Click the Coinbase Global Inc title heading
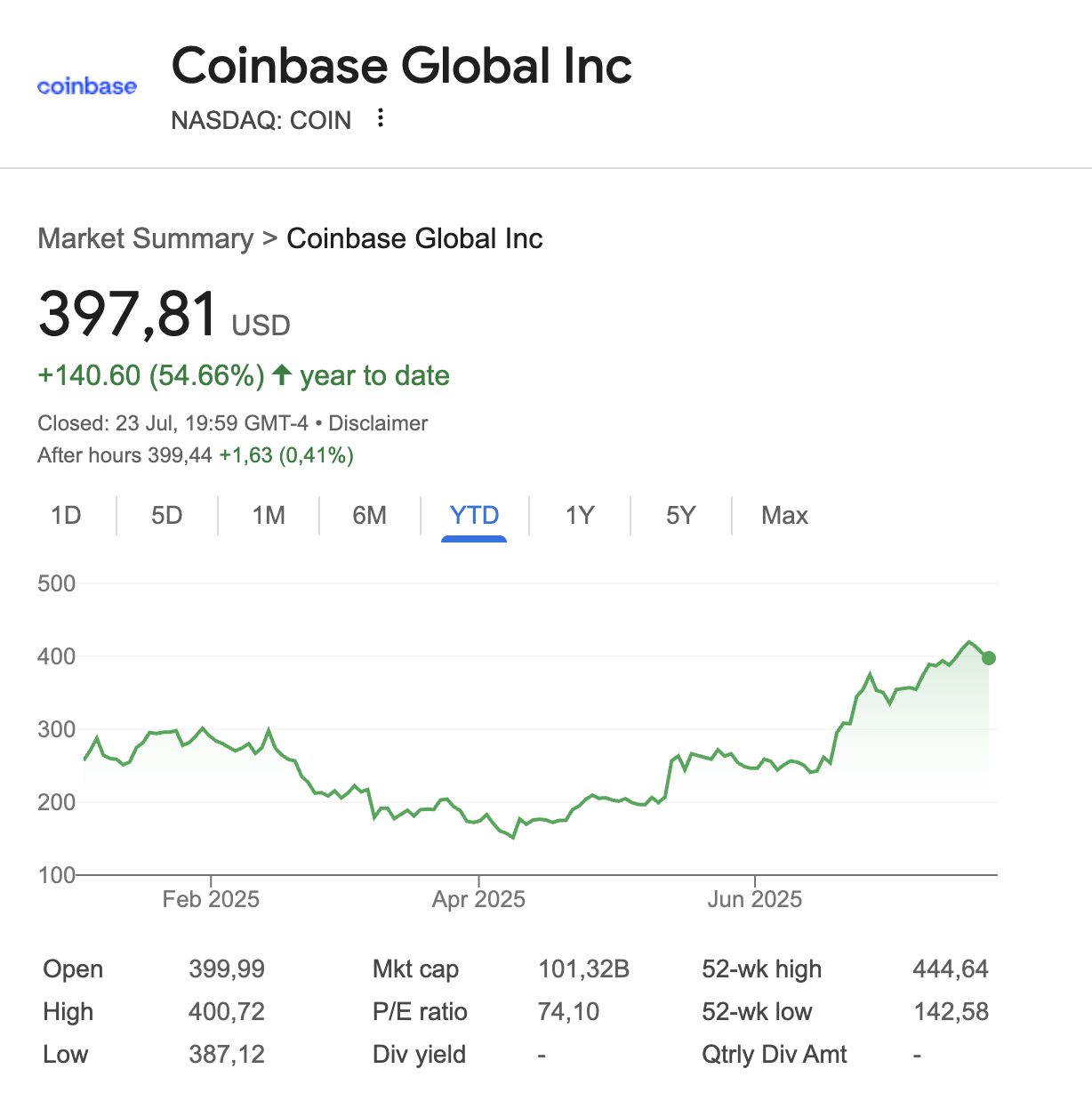Viewport: 1092px width, 1101px height. [401, 66]
